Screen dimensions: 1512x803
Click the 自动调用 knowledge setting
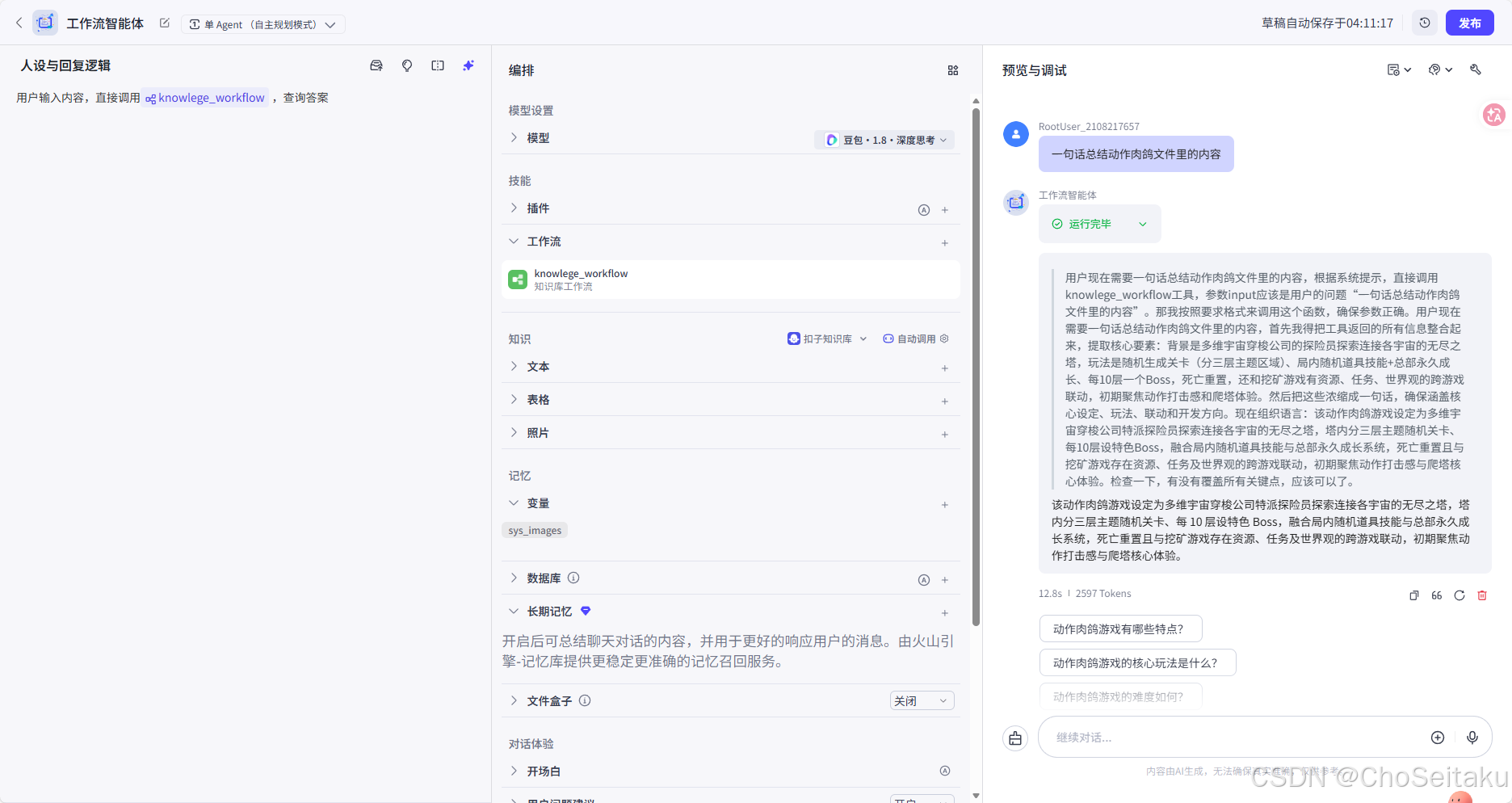(915, 339)
